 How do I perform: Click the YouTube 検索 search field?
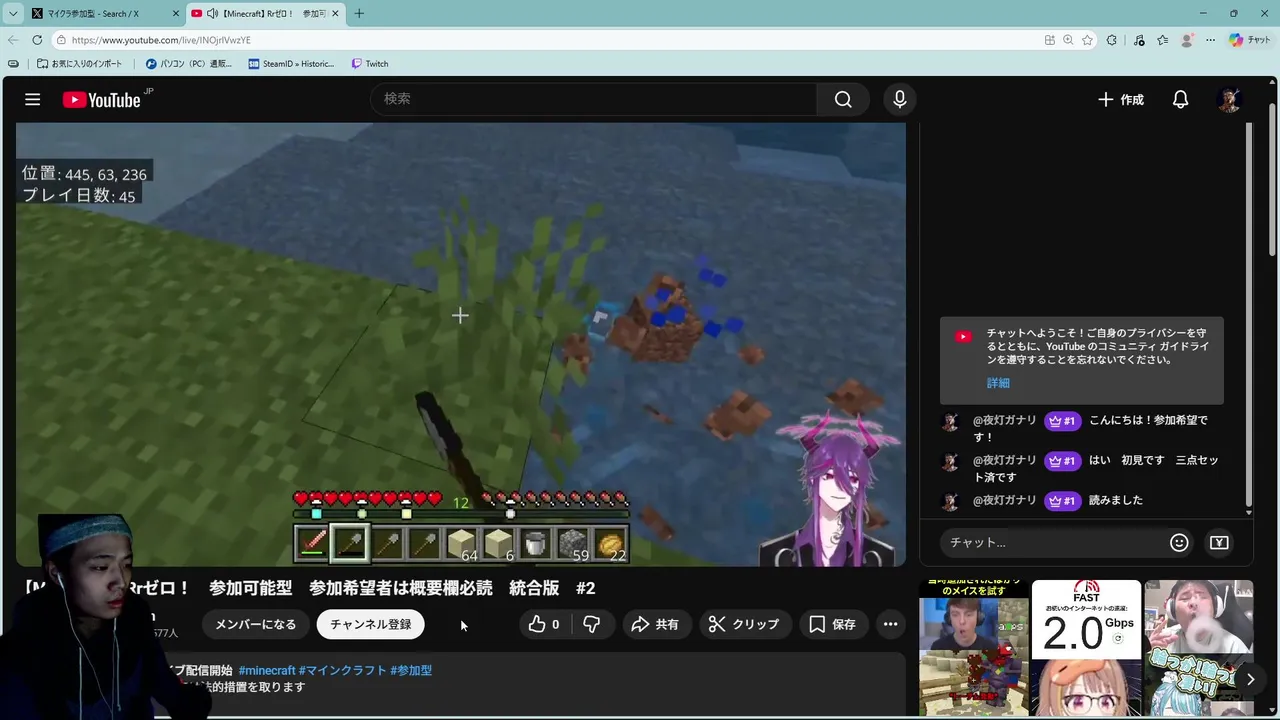pos(594,99)
